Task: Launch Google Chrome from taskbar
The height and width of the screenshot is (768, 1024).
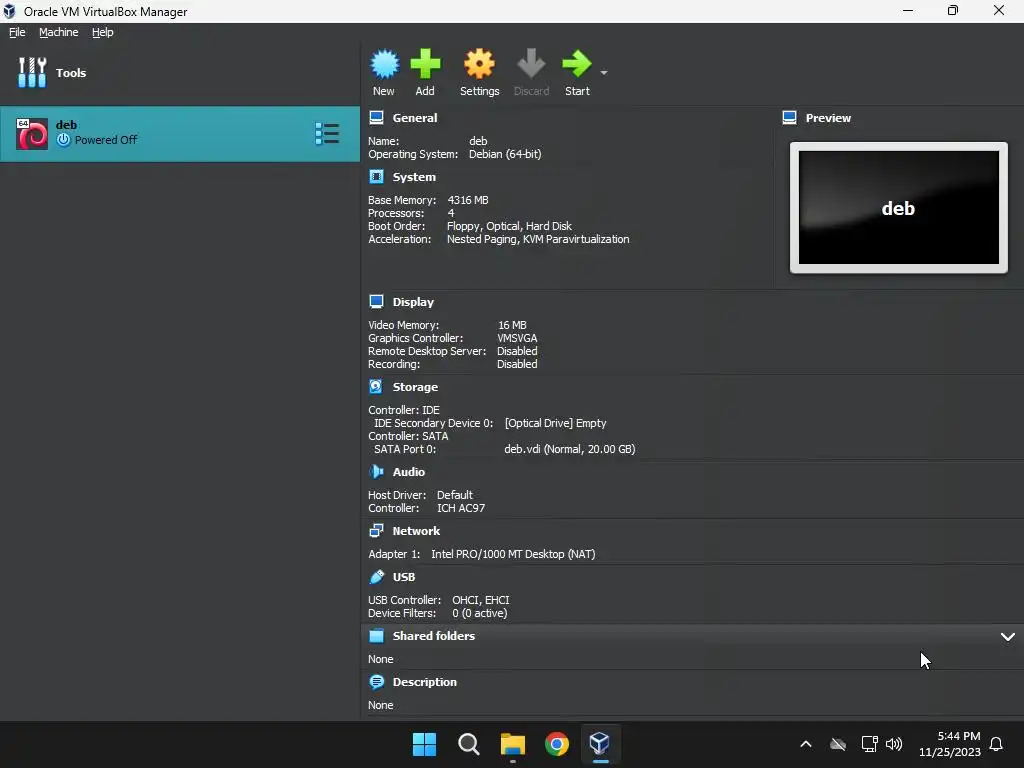Action: tap(557, 744)
